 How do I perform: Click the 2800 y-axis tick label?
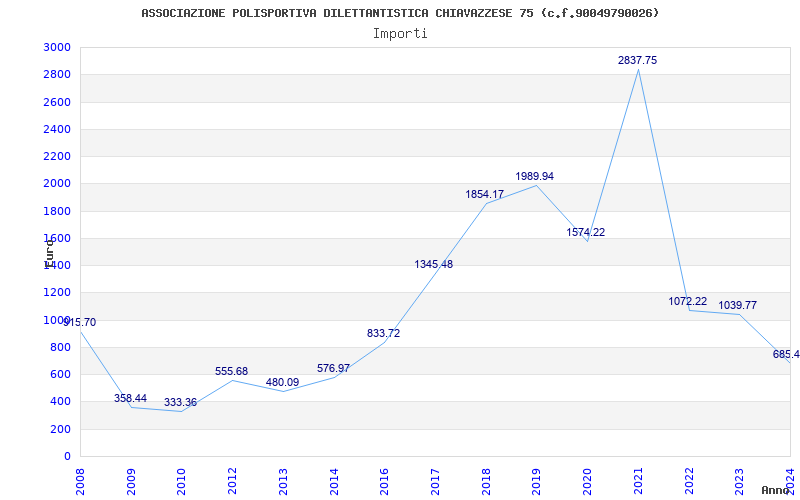point(57,74)
